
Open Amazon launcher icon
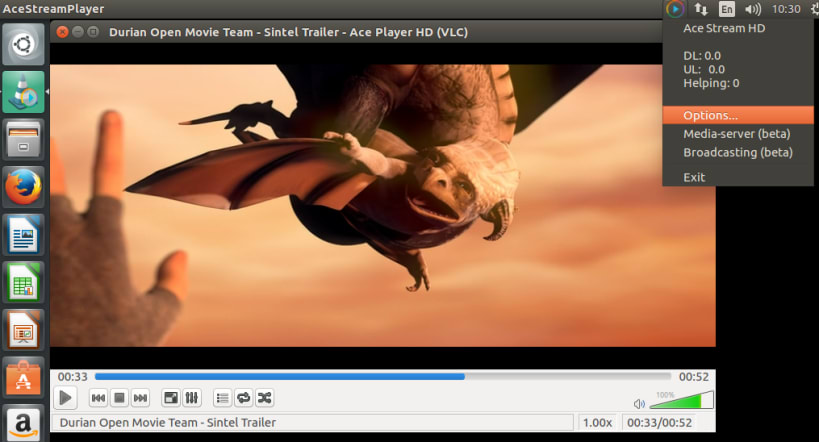[24, 423]
